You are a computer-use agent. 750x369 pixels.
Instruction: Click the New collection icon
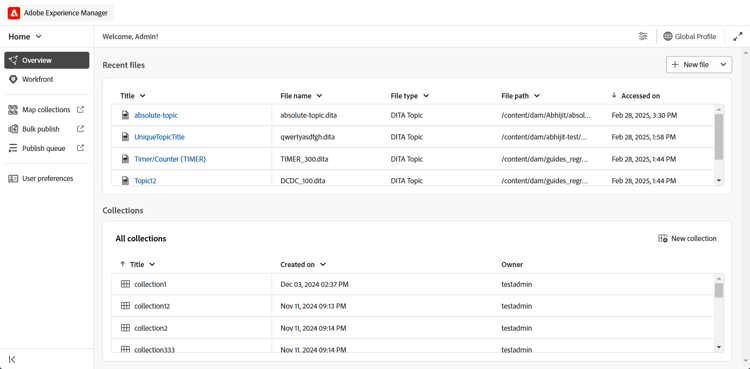click(662, 238)
